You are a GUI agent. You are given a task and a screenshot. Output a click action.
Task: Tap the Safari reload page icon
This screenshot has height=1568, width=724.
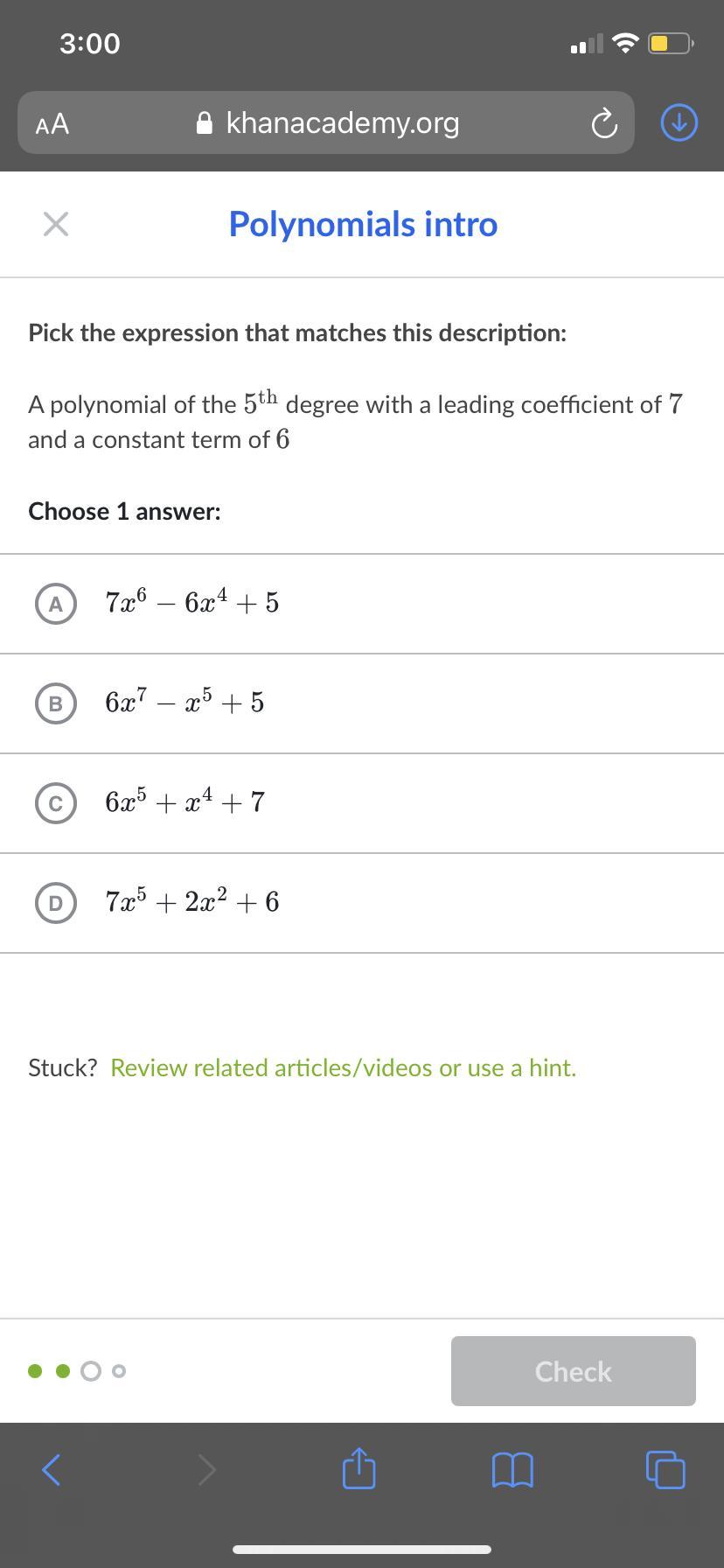(x=604, y=123)
